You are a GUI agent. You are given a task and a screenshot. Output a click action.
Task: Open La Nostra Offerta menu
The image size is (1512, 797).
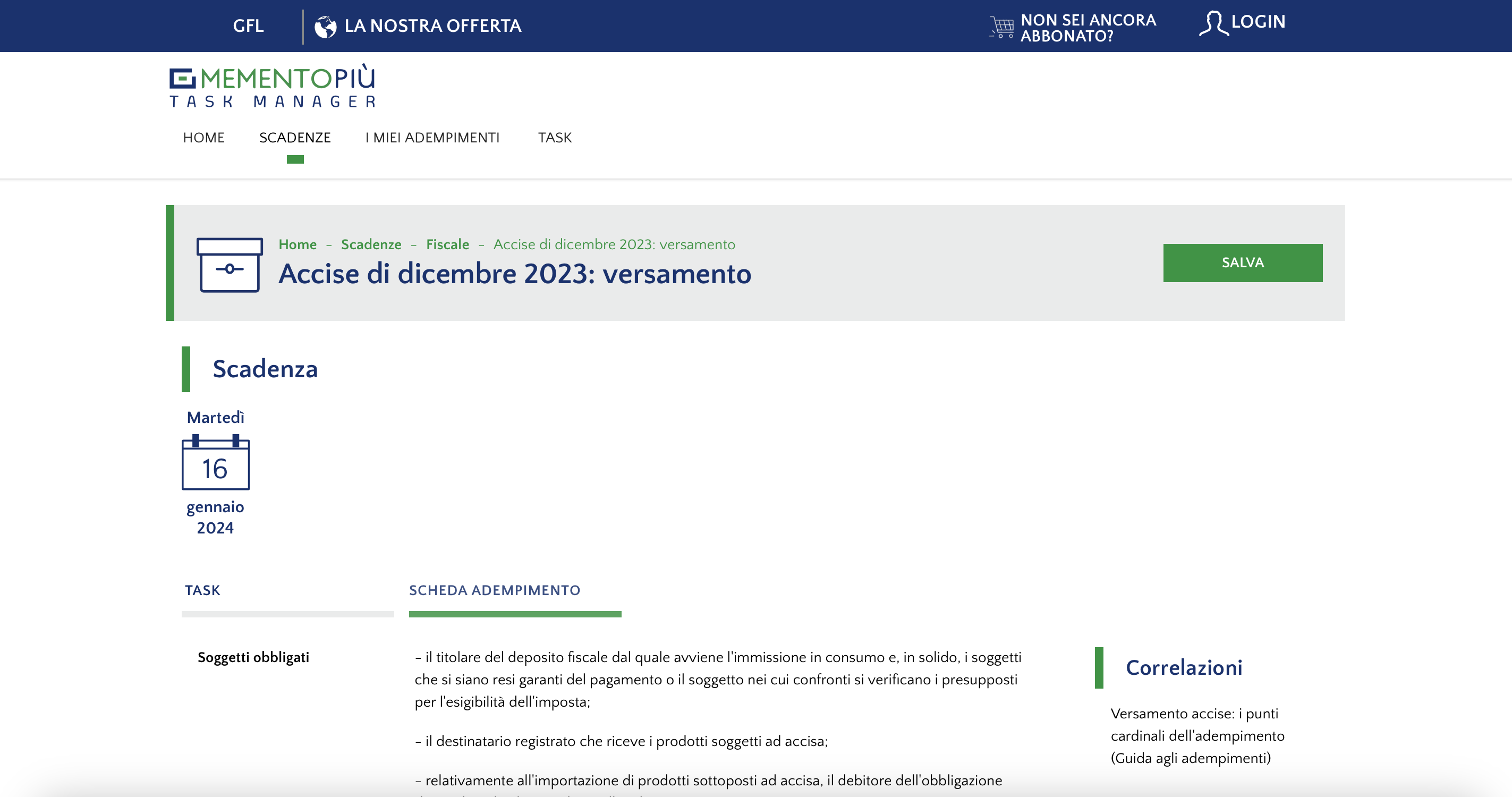click(x=432, y=26)
